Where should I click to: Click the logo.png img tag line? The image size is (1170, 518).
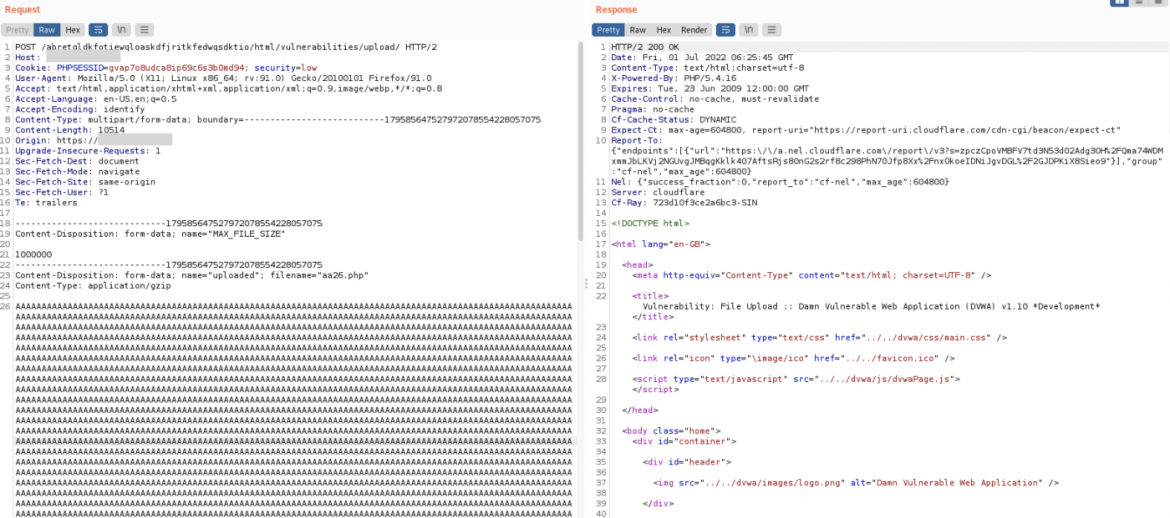(856, 483)
